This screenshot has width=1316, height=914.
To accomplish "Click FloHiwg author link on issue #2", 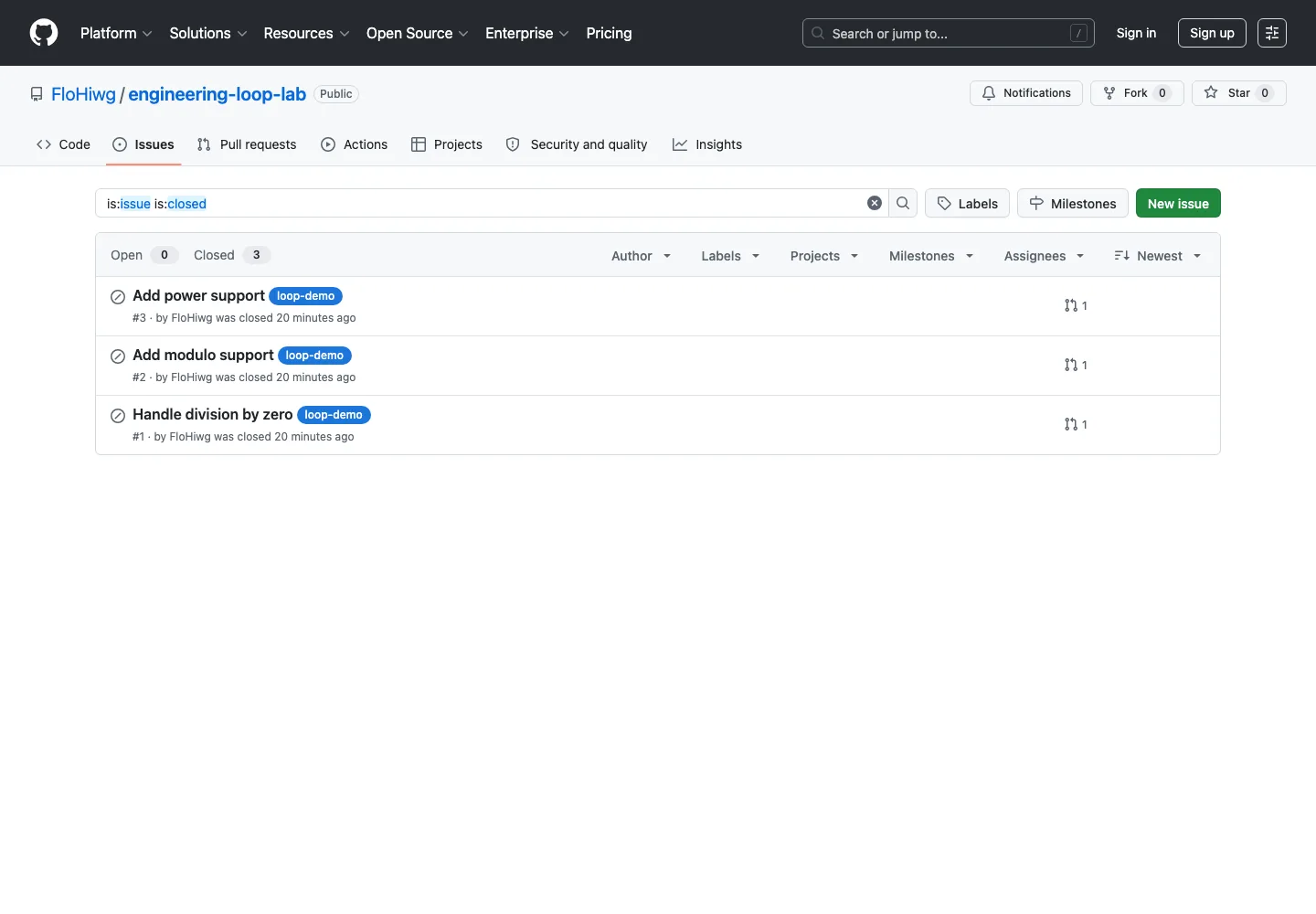I will pos(192,377).
